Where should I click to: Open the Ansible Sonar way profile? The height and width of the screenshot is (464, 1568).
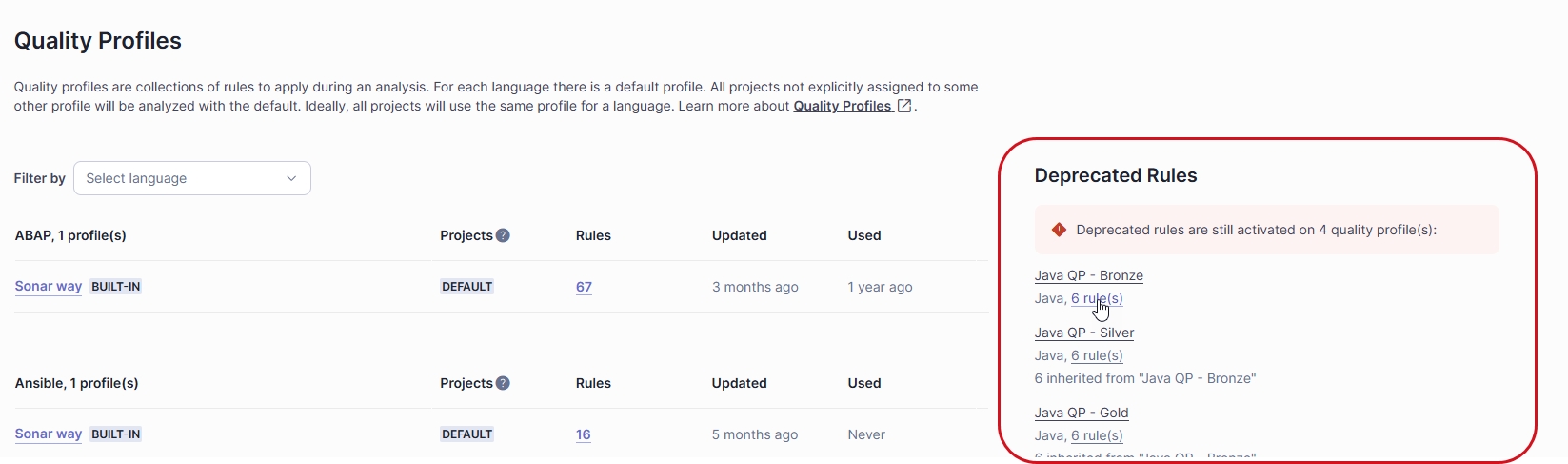49,434
